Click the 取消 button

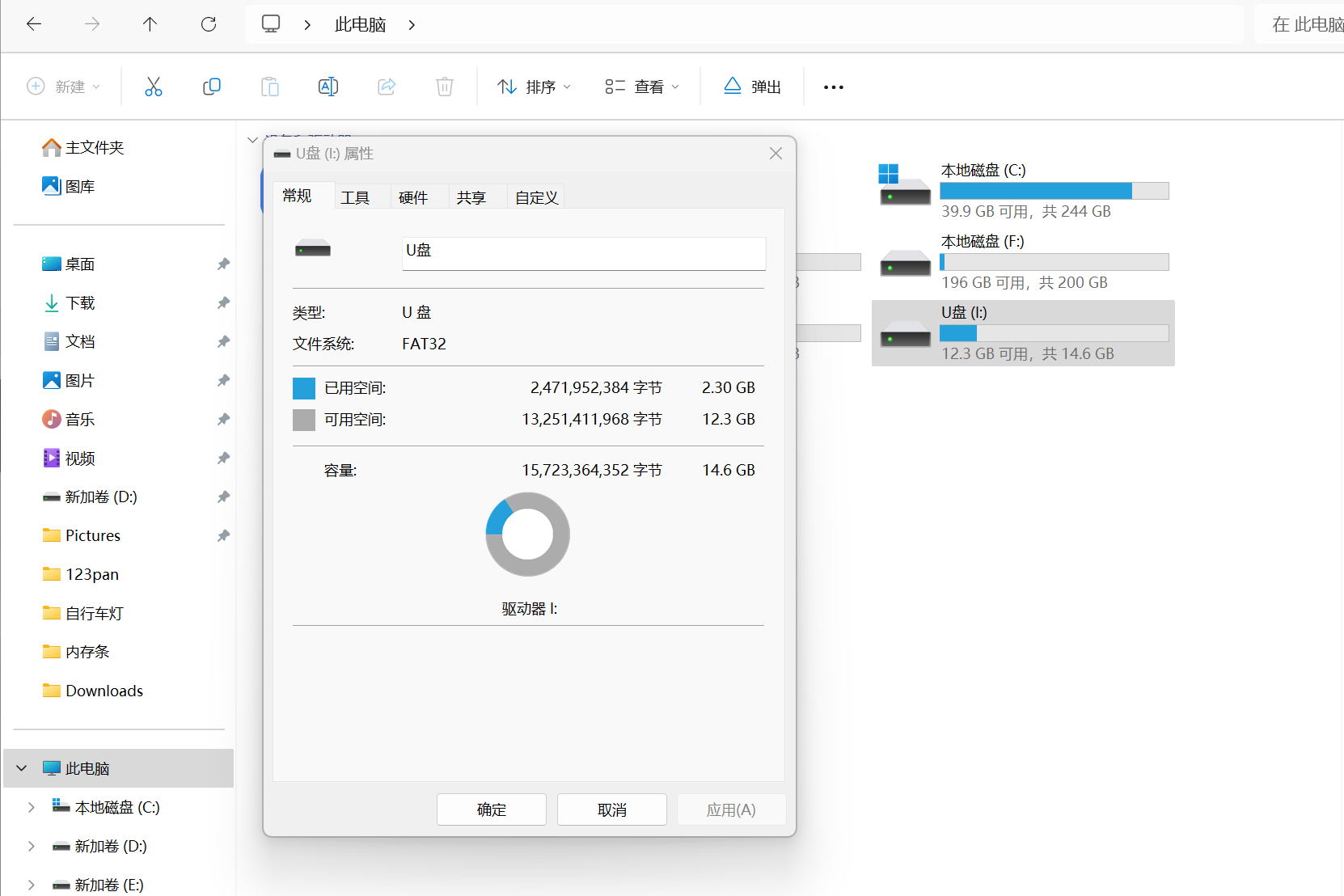(x=612, y=809)
